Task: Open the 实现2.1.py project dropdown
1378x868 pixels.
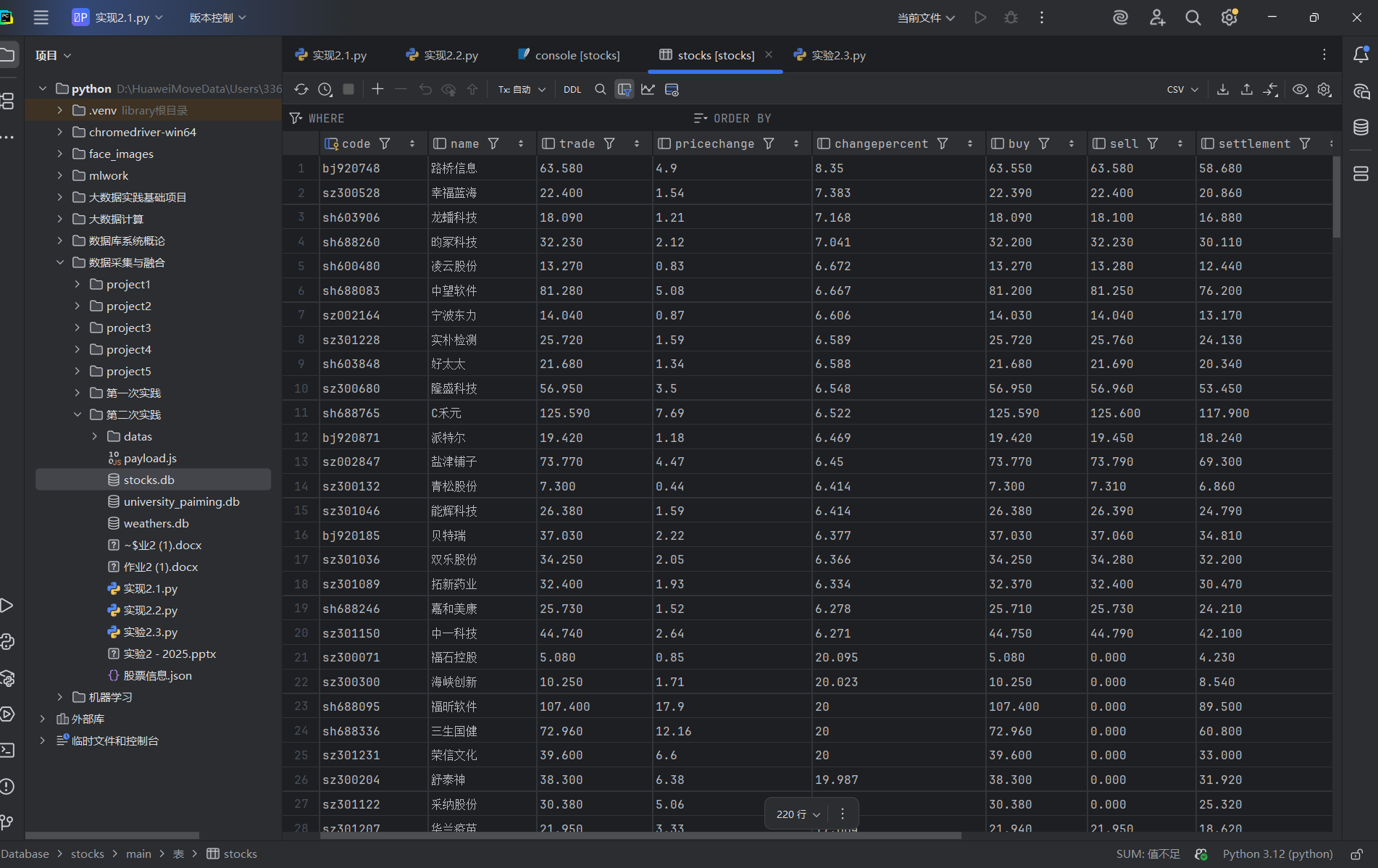Action: tap(117, 17)
